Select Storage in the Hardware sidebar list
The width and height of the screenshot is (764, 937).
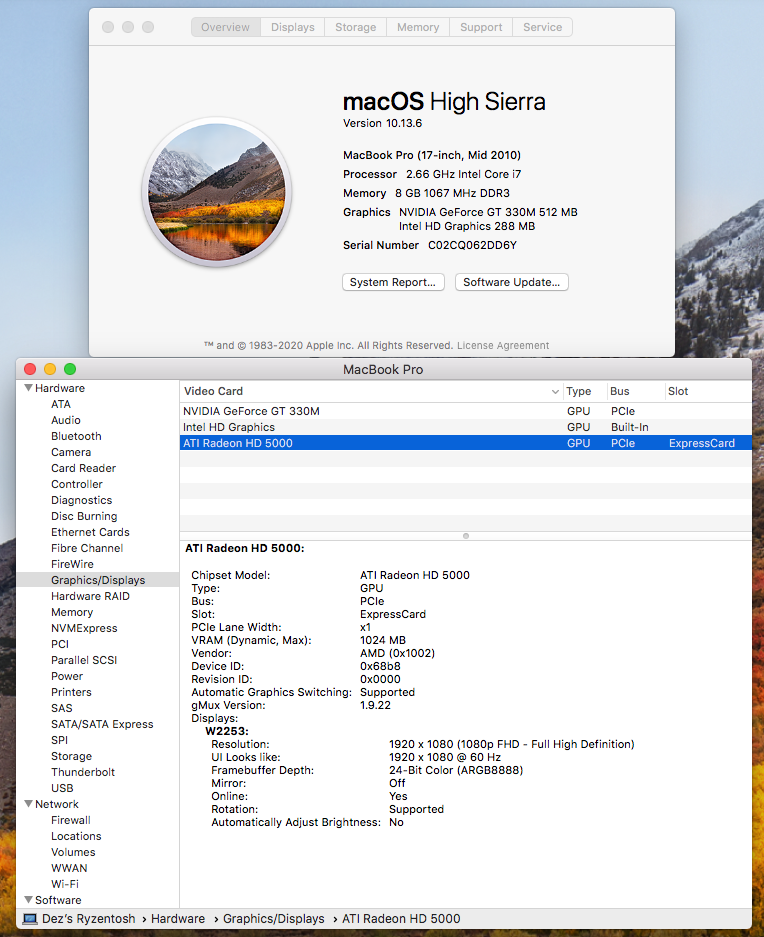point(72,757)
